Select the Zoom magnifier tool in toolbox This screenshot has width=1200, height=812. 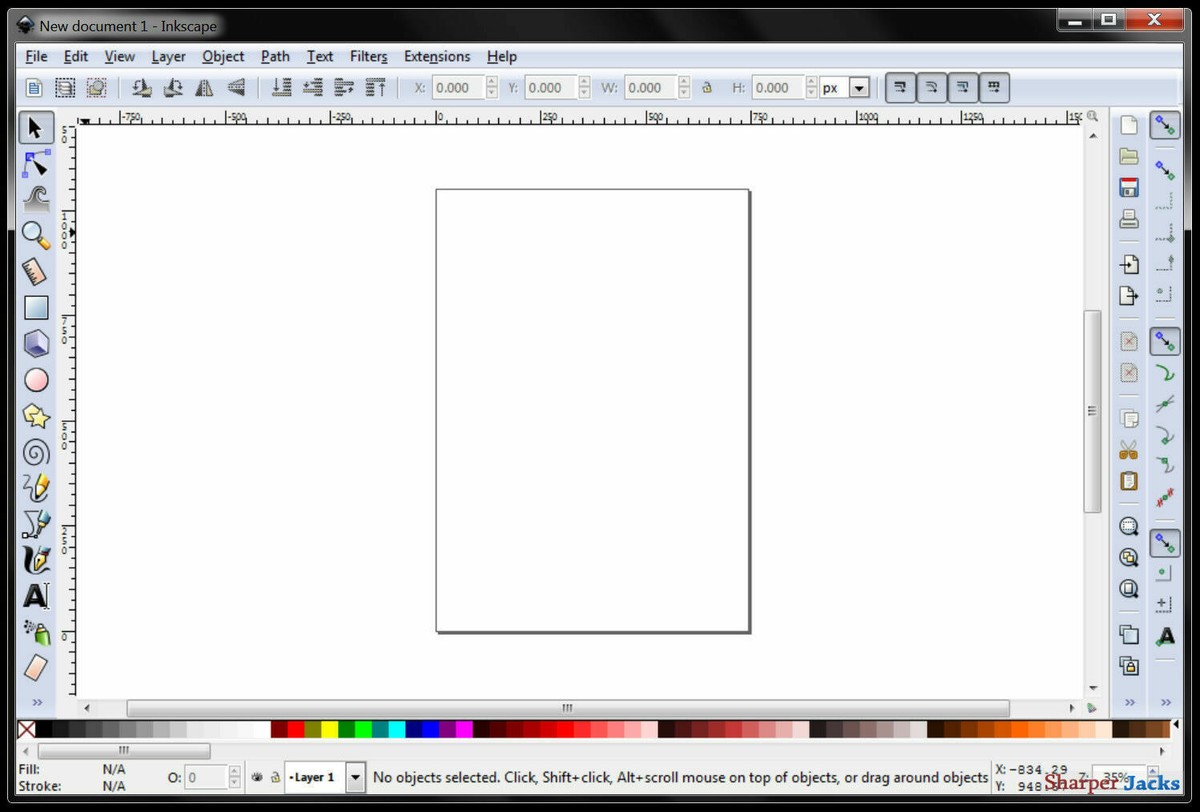[x=36, y=235]
